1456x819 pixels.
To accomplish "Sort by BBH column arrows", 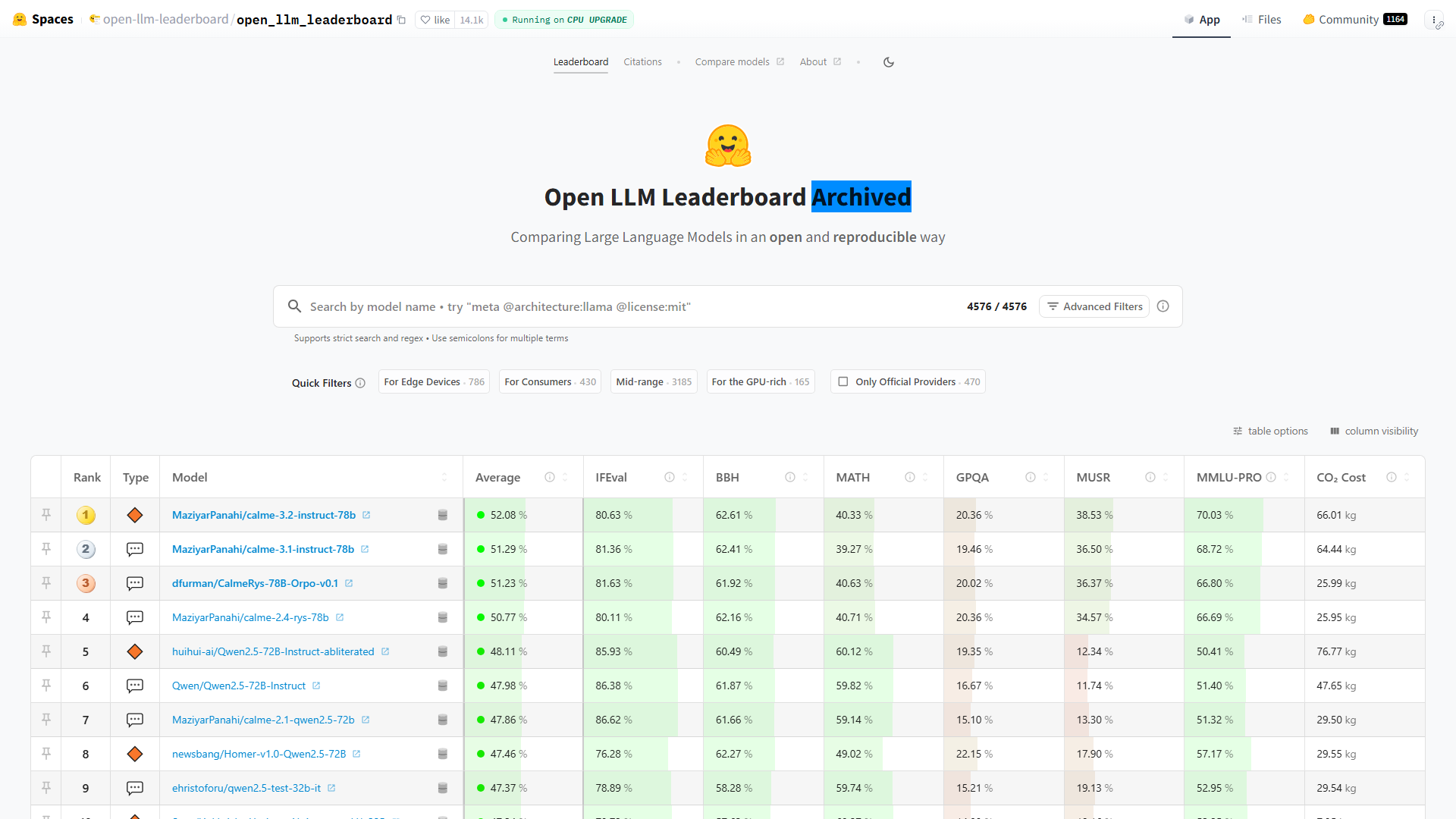I will pos(805,477).
